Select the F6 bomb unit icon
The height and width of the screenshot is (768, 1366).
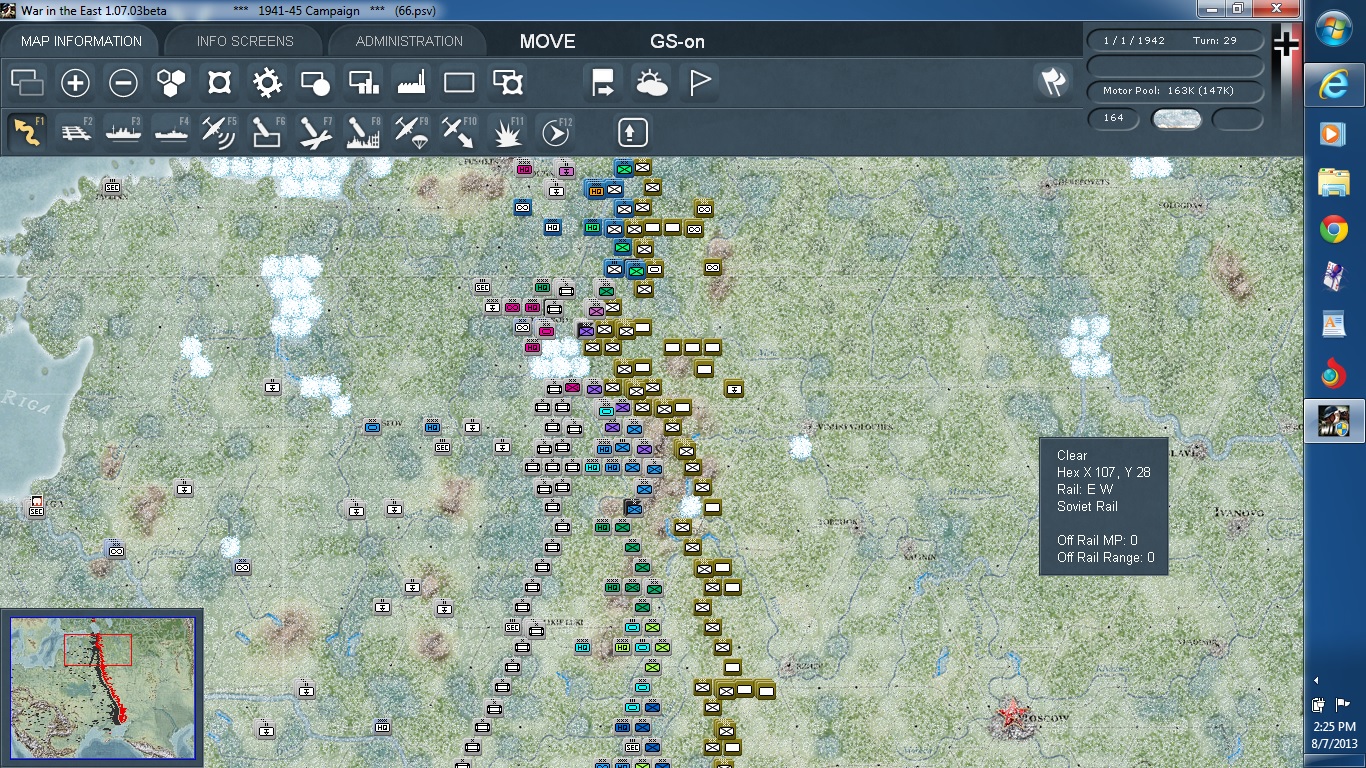[x=267, y=131]
